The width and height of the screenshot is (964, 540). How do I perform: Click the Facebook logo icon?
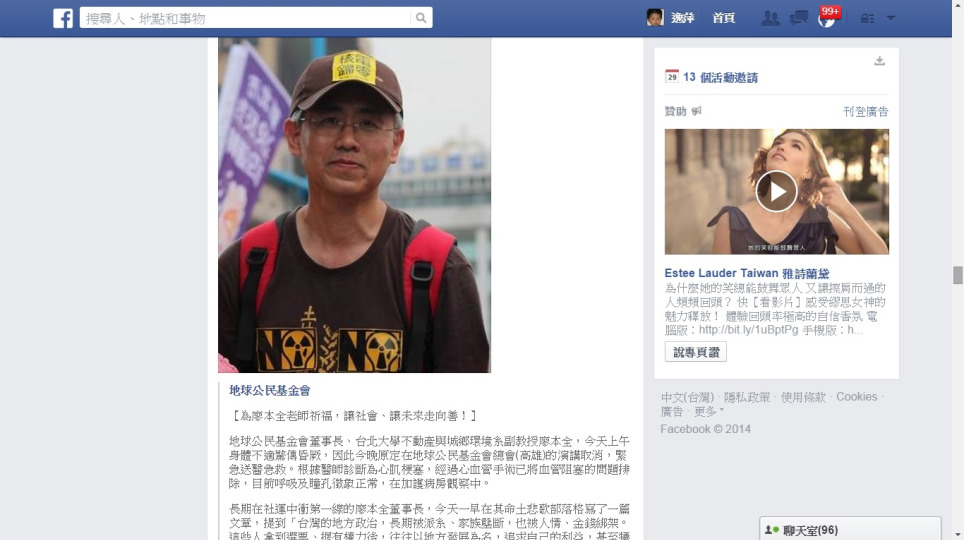click(x=63, y=18)
